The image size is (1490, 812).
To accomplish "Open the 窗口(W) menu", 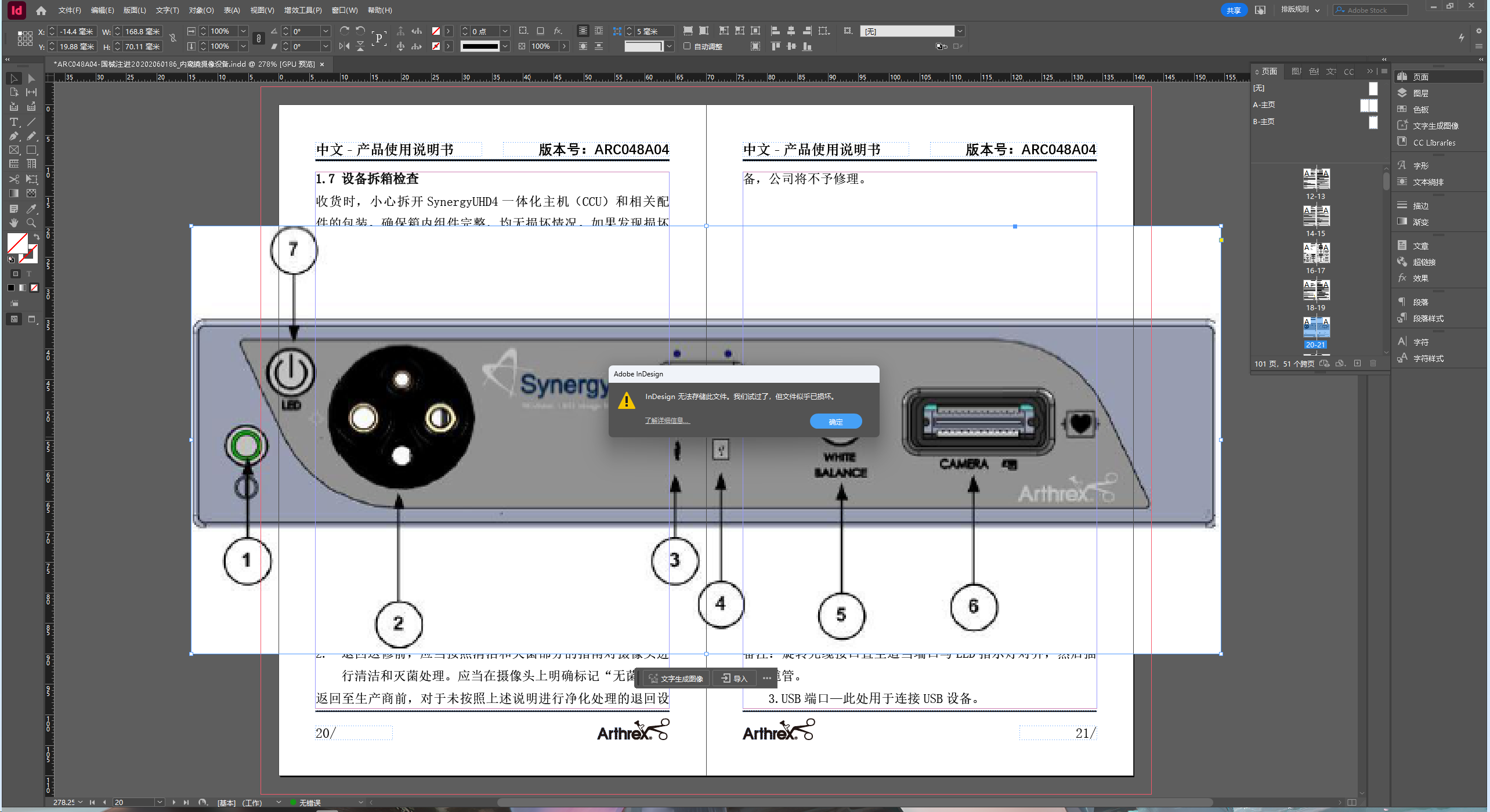I will tap(344, 10).
